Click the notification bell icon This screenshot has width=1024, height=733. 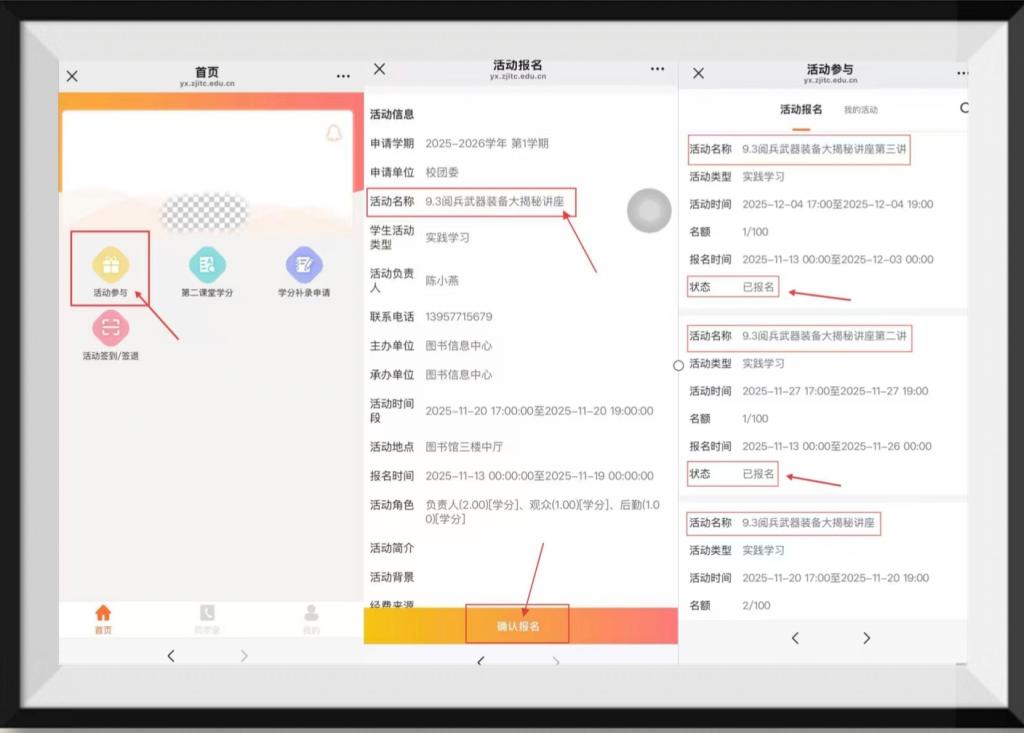(x=333, y=134)
